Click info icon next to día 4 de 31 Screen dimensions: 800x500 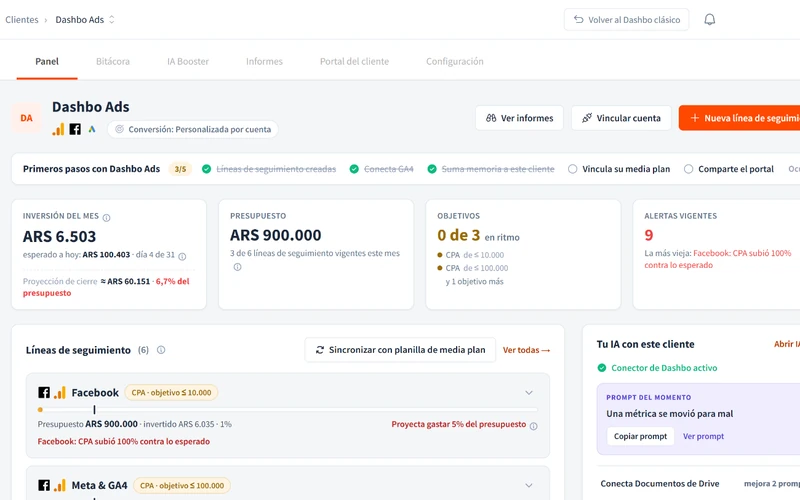pyautogui.click(x=182, y=256)
